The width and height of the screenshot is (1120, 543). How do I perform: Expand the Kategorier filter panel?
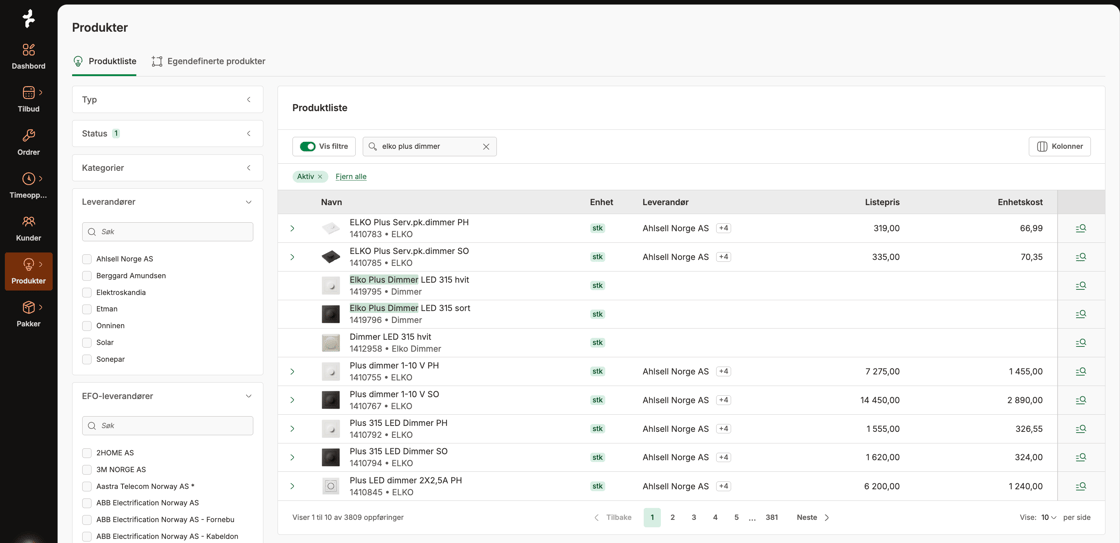pyautogui.click(x=168, y=168)
